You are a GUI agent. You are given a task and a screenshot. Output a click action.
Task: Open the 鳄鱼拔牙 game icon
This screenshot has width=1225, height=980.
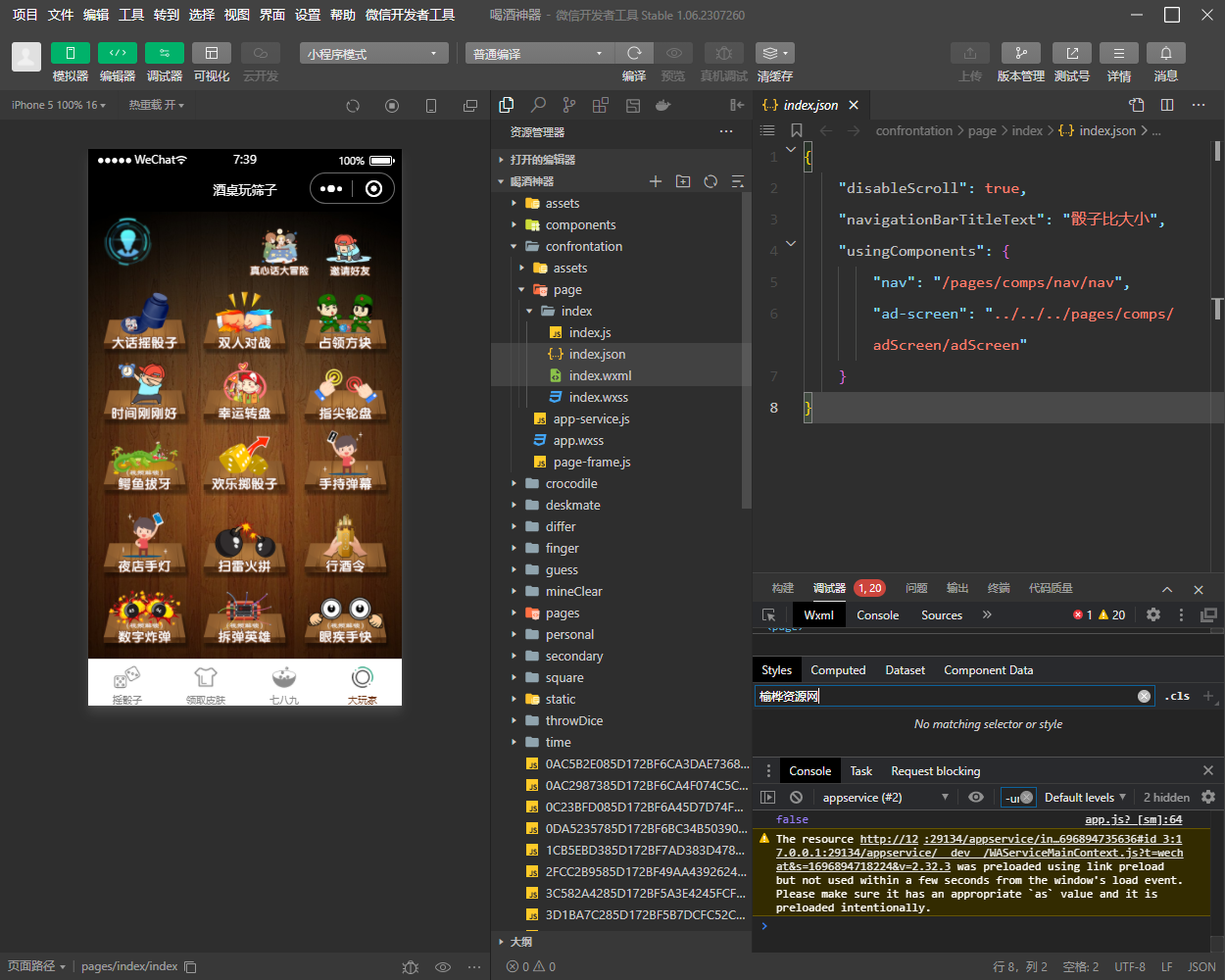tap(144, 464)
